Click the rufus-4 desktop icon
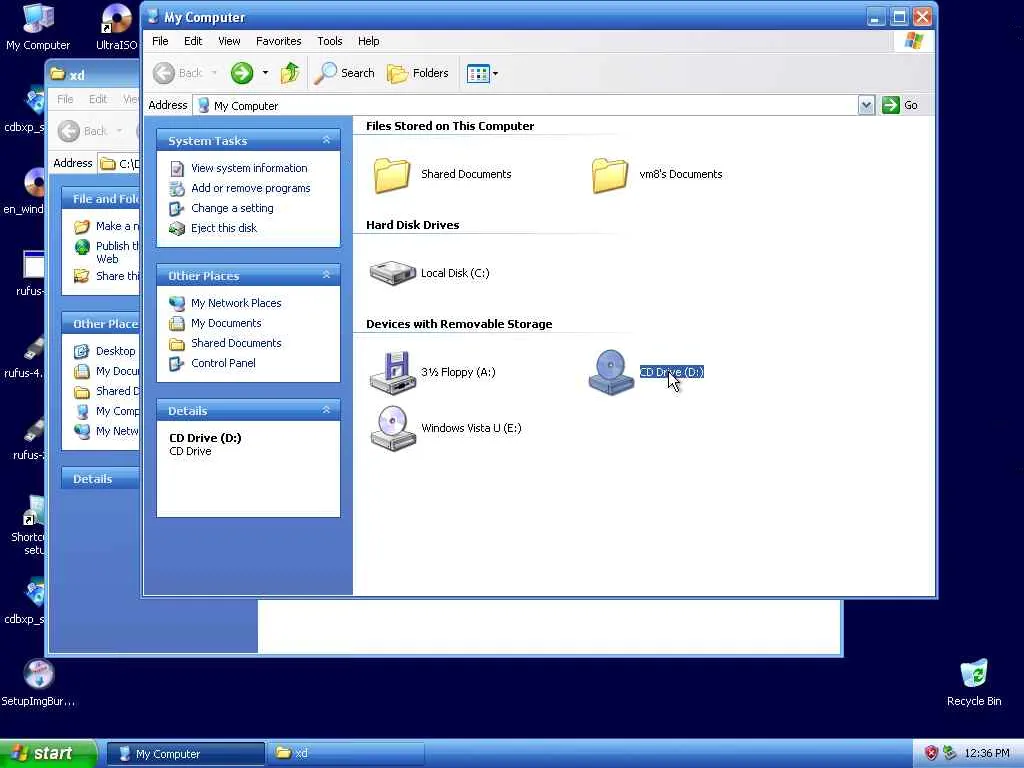The height and width of the screenshot is (768, 1024). 25,356
